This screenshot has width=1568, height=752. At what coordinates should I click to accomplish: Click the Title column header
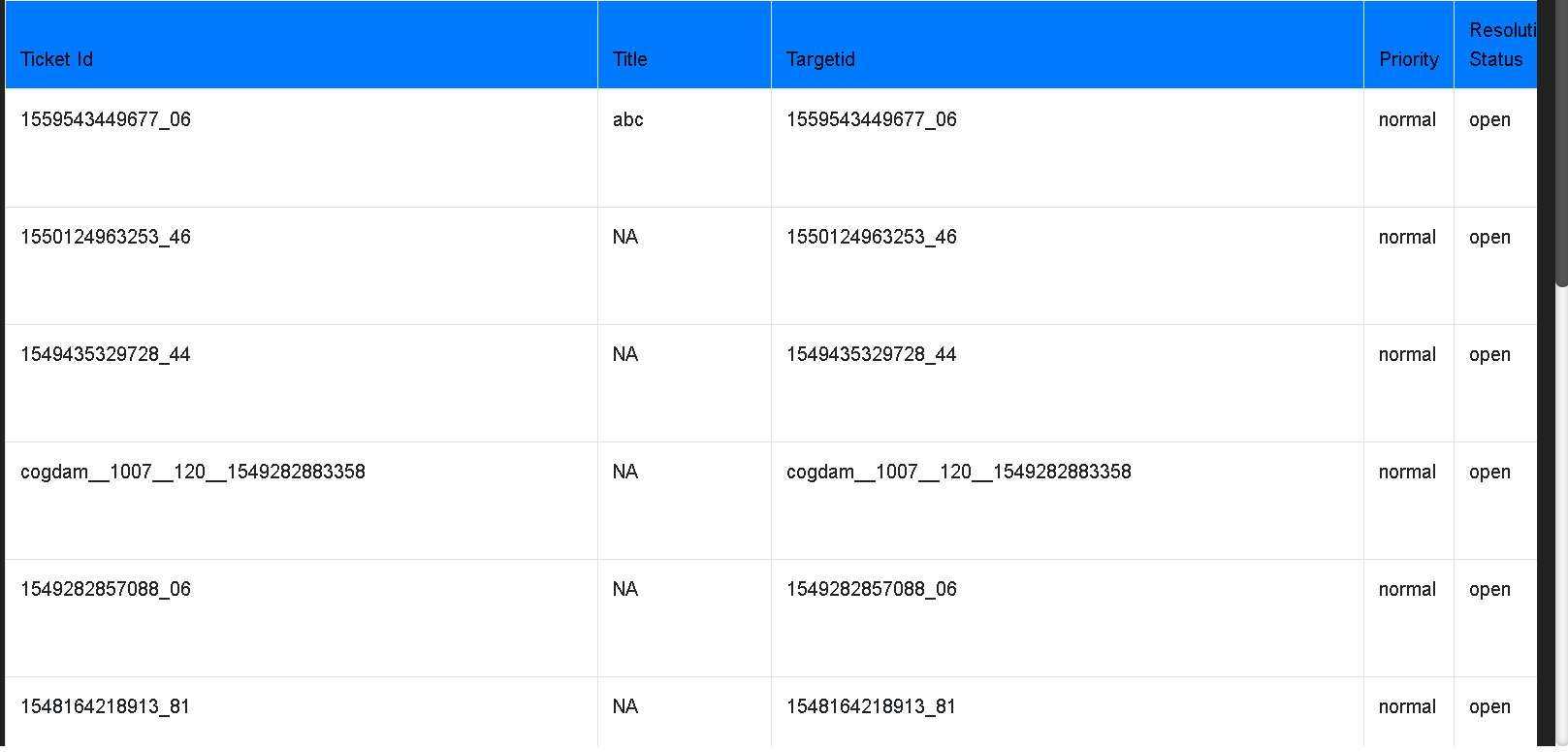(x=685, y=45)
